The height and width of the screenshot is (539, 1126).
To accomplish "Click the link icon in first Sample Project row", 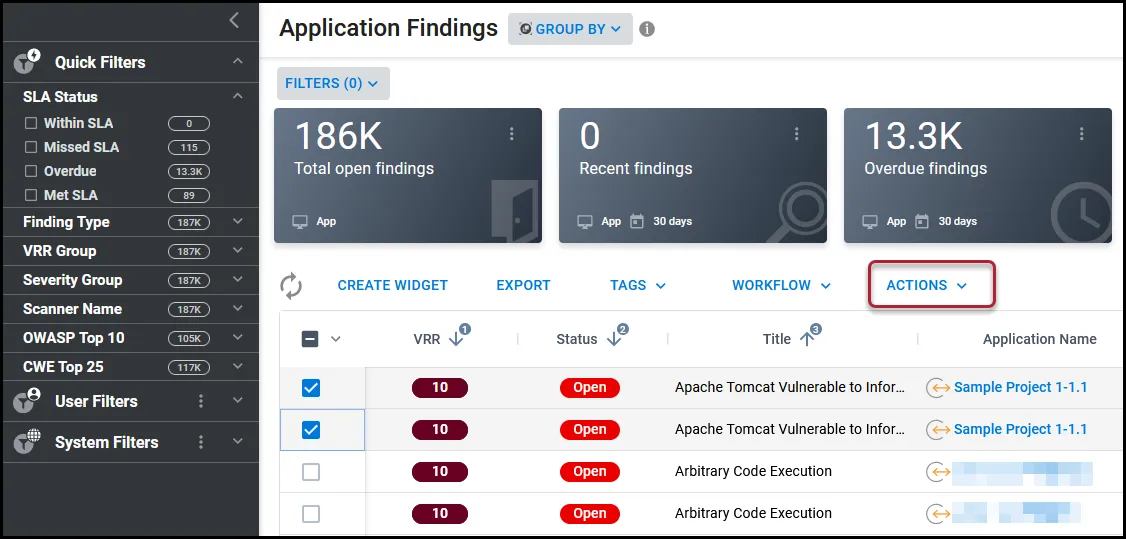I will 936,388.
